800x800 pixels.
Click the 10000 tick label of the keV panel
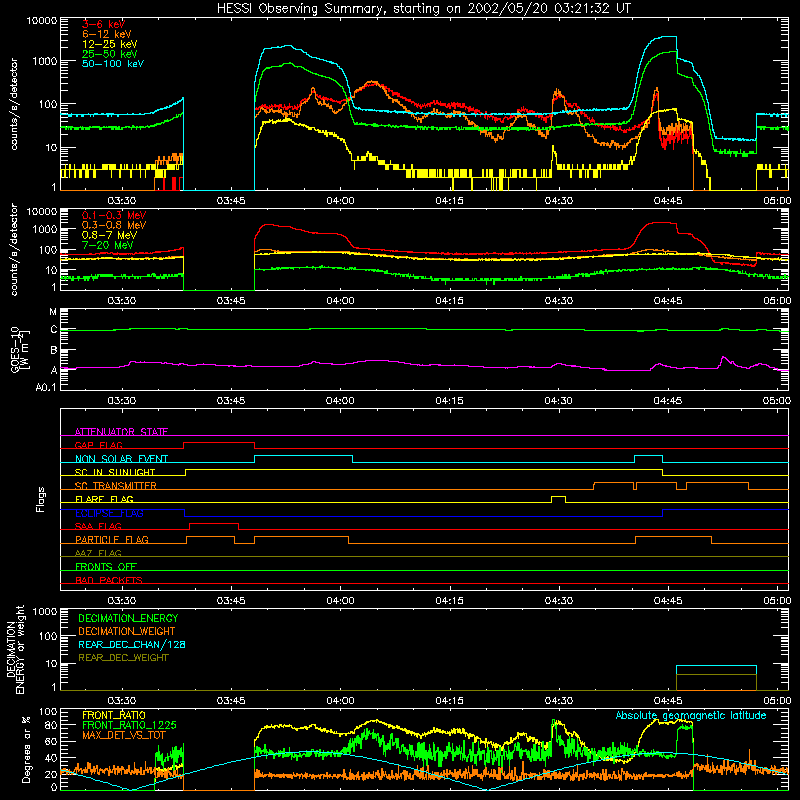pos(42,20)
